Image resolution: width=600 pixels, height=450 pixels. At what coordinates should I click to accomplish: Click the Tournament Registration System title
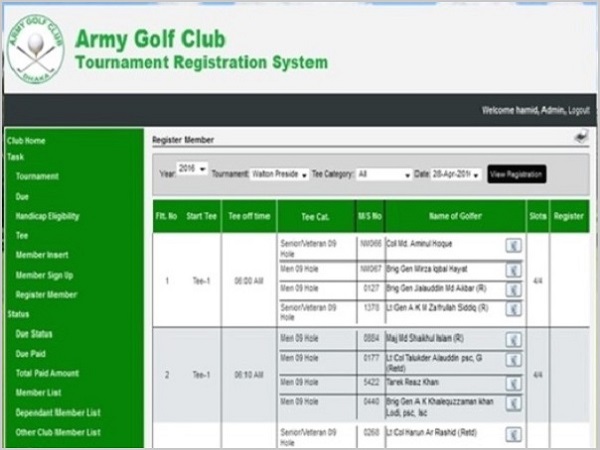pos(202,62)
